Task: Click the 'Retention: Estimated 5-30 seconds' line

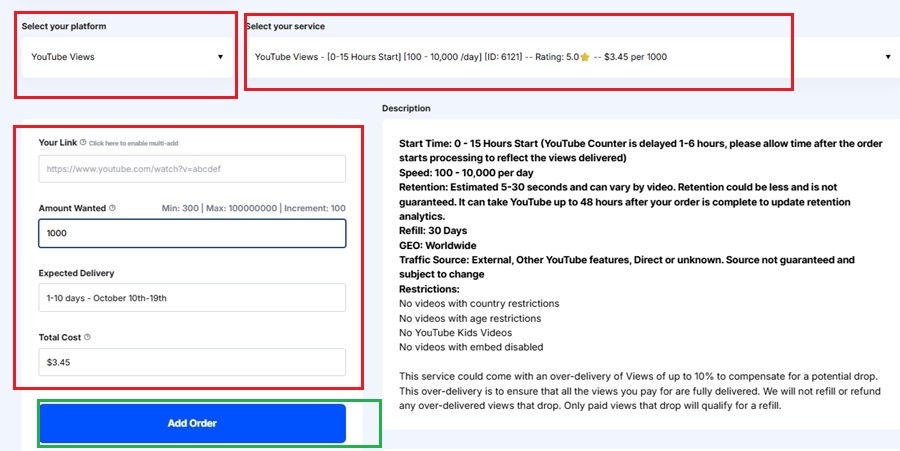Action: click(x=618, y=187)
